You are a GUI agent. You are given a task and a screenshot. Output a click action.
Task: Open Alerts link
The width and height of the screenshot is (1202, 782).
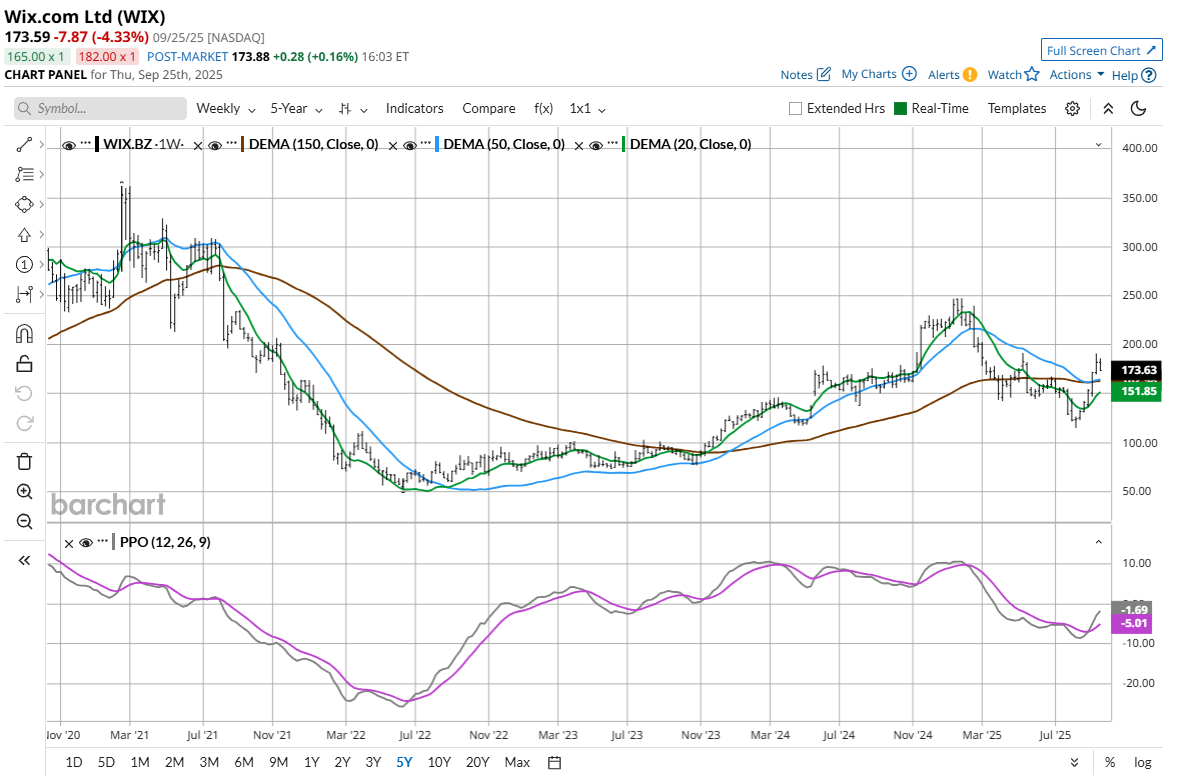pyautogui.click(x=952, y=74)
